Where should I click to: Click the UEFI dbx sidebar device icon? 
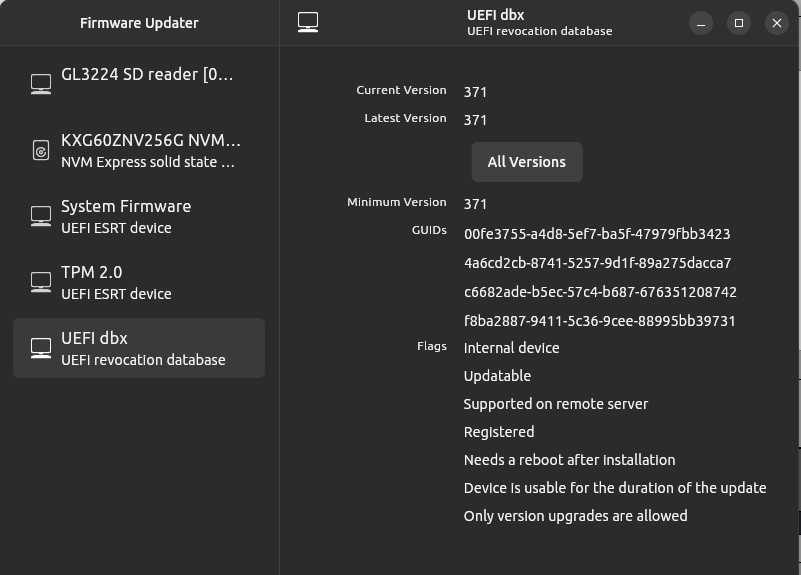pyautogui.click(x=41, y=348)
